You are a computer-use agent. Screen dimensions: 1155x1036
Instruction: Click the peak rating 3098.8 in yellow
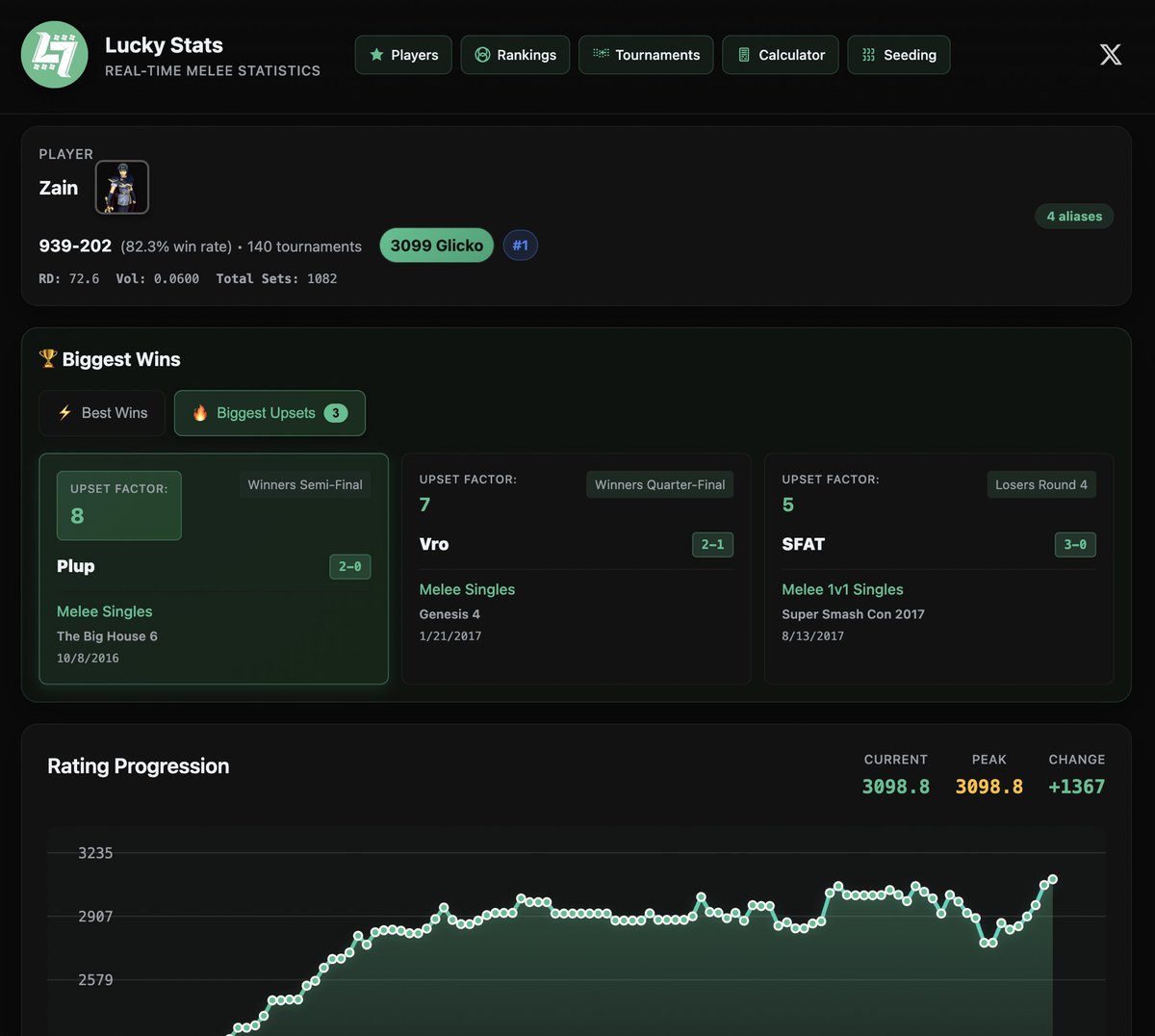[989, 787]
